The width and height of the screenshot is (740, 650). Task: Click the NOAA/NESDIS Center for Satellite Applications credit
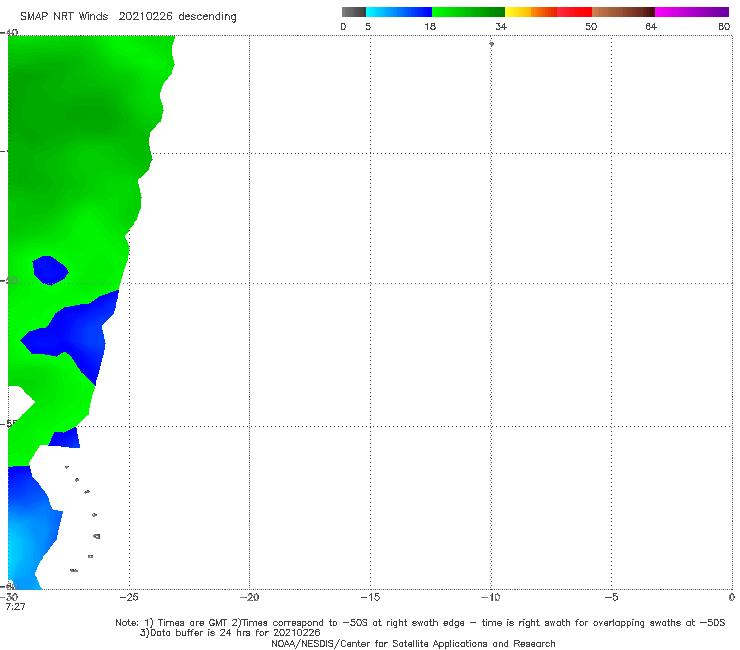click(x=413, y=643)
